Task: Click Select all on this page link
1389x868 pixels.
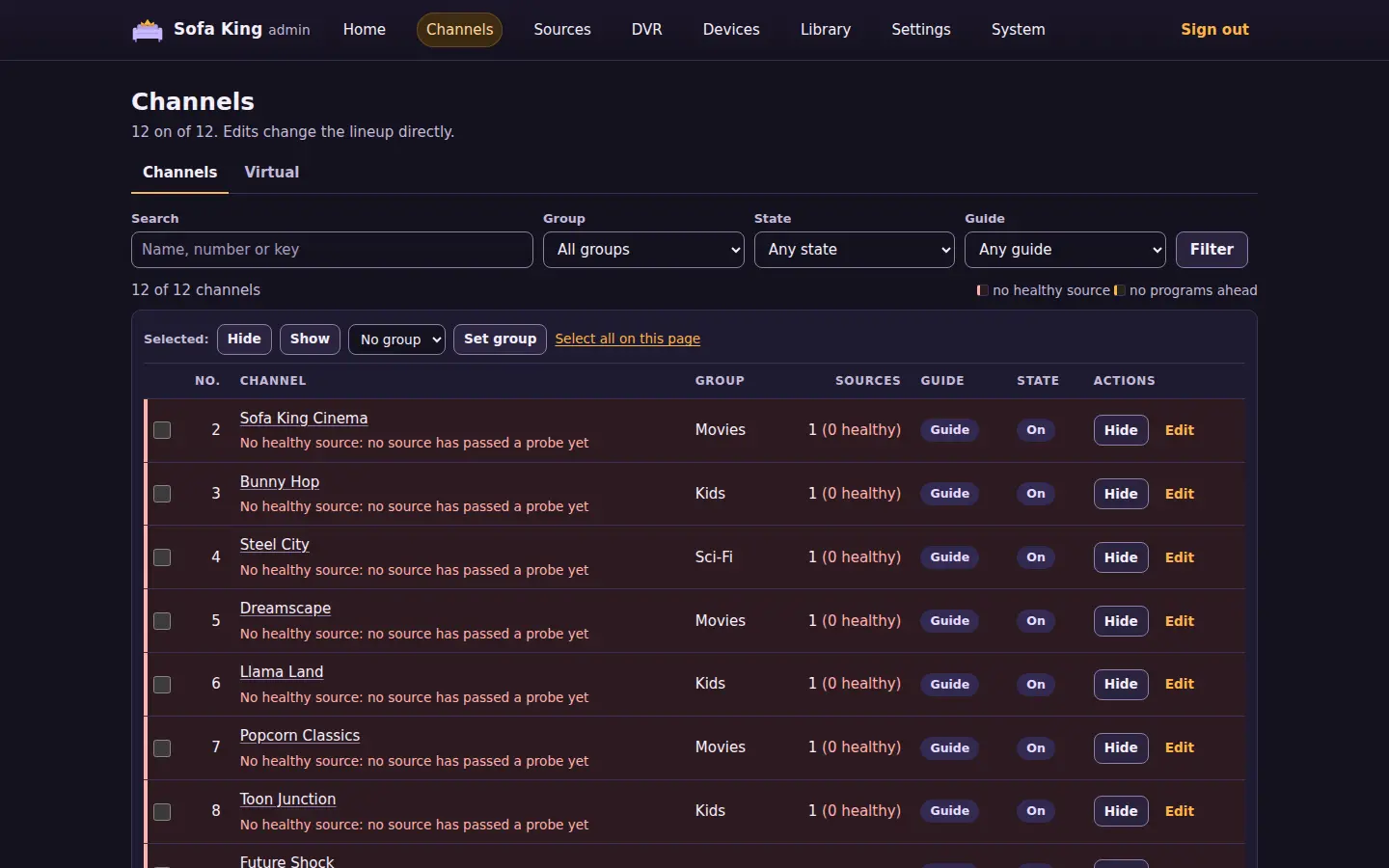Action: [x=628, y=339]
